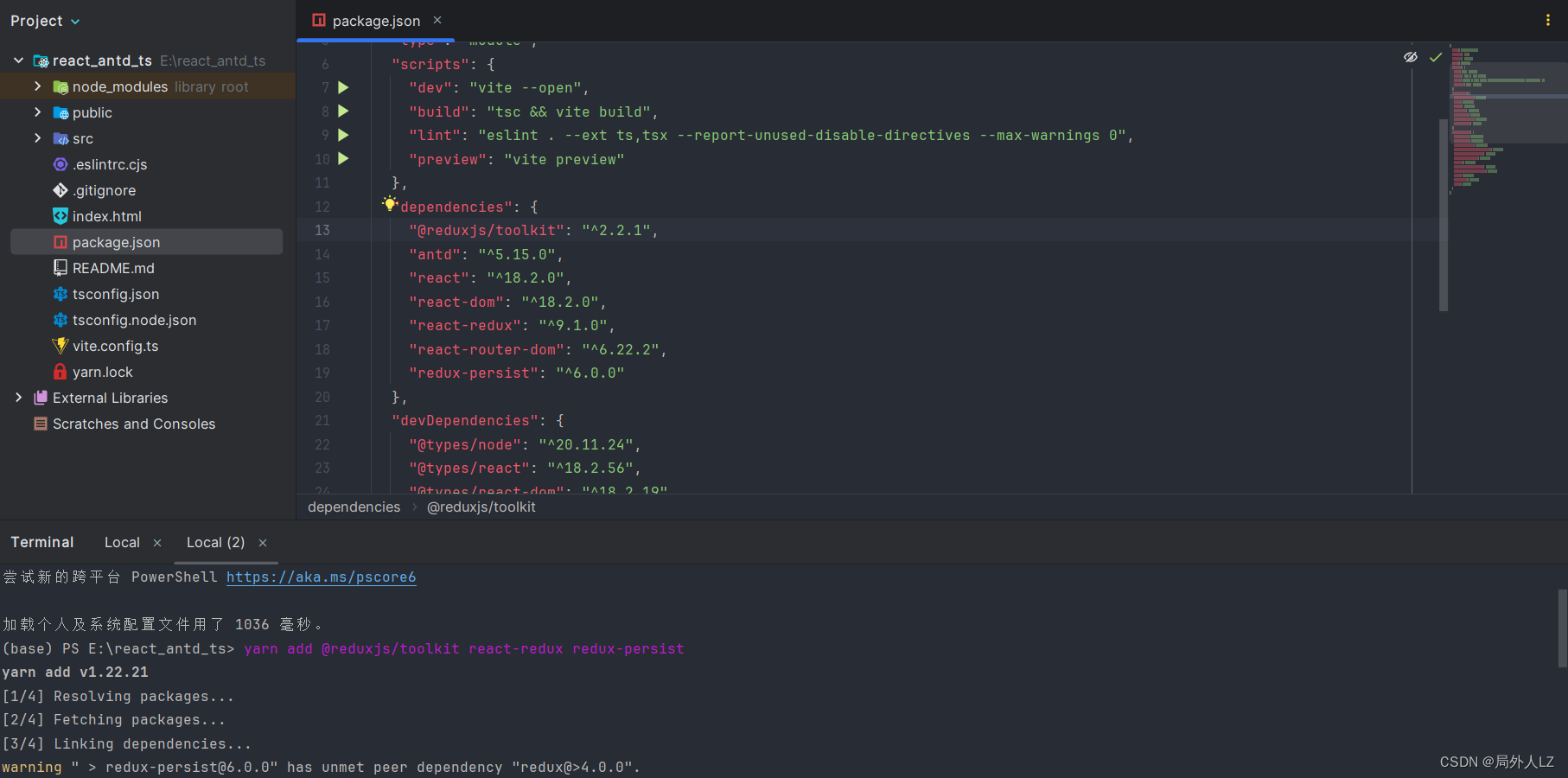Click the Scratches and Consoles icon
1568x778 pixels.
(x=41, y=424)
